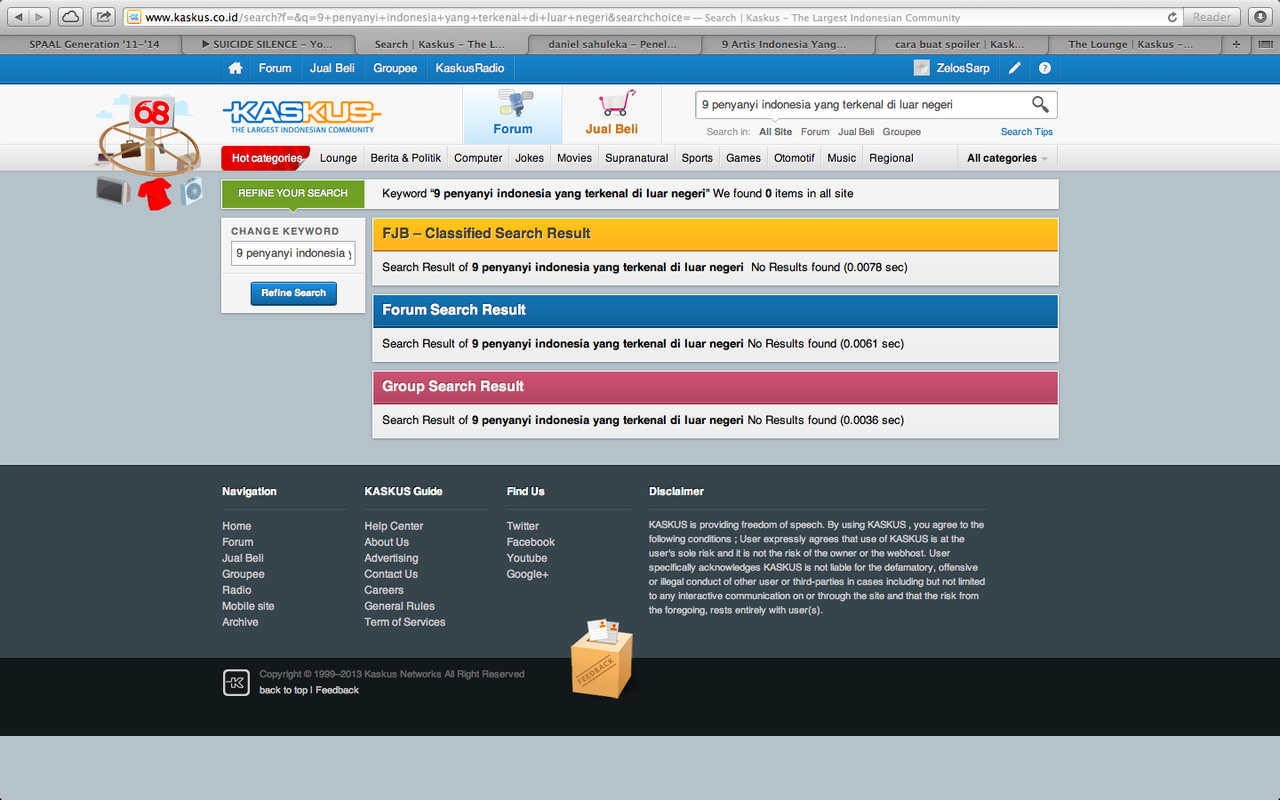This screenshot has width=1280, height=800.
Task: Open the daniel sahuleka browser tab
Action: pos(614,44)
